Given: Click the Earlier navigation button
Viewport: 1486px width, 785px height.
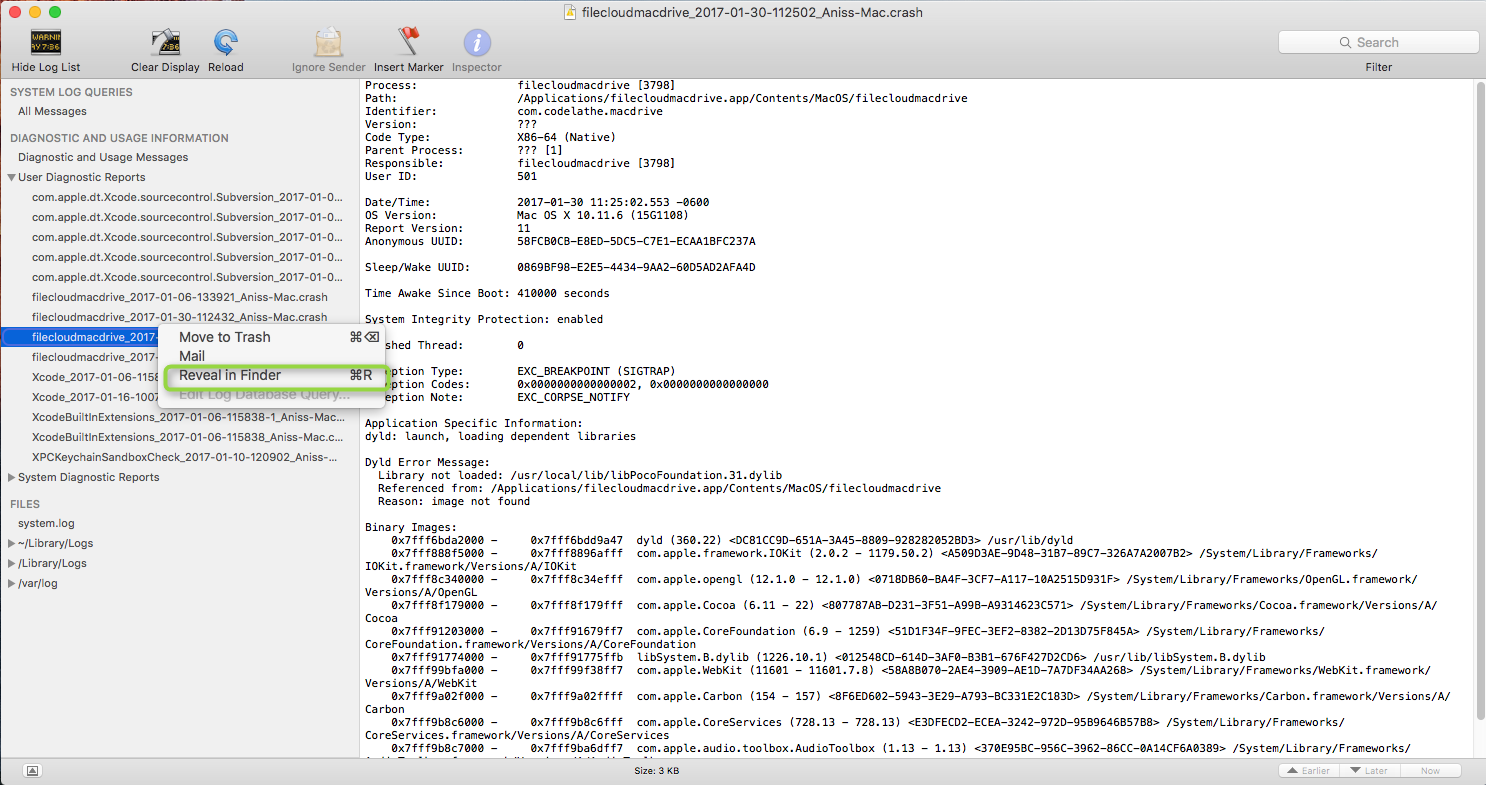Looking at the screenshot, I should [1309, 771].
